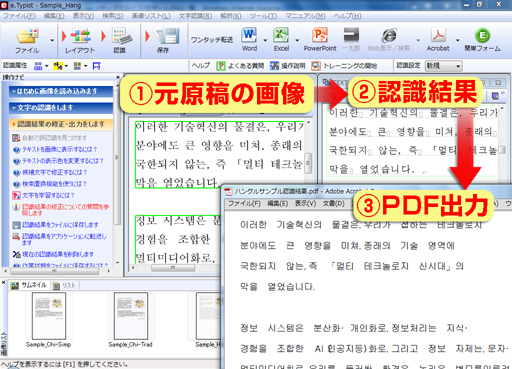Open link テキストの表示色を変更するには？

click(x=63, y=161)
